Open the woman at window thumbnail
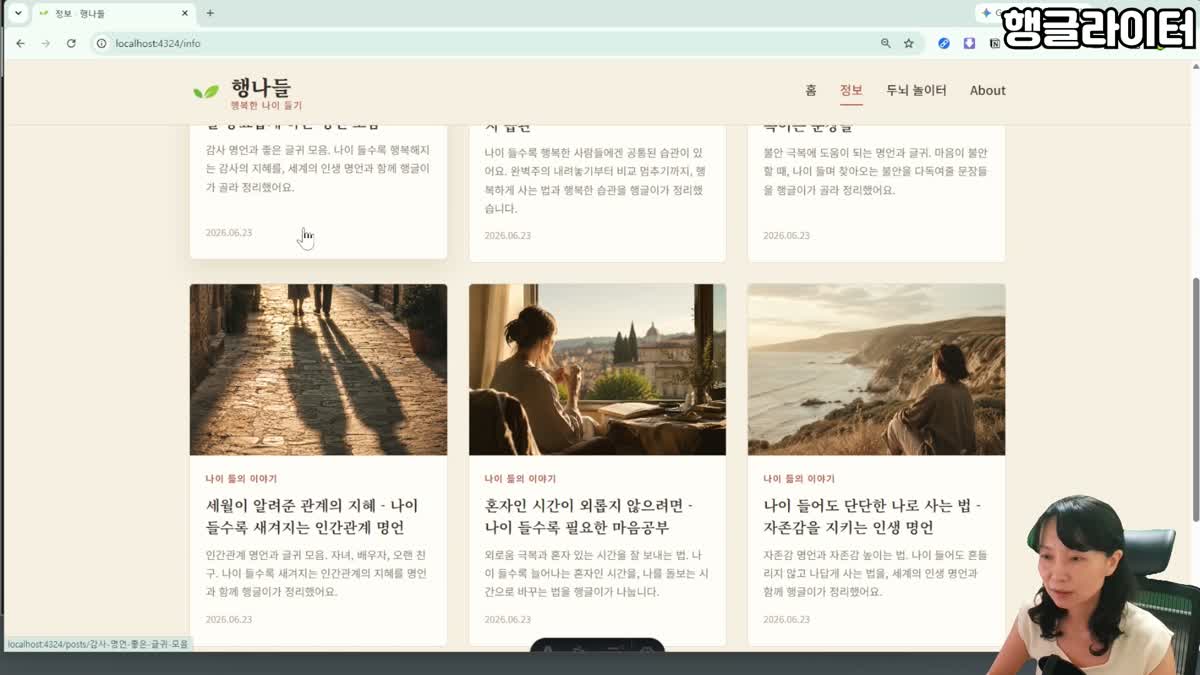 (x=598, y=370)
